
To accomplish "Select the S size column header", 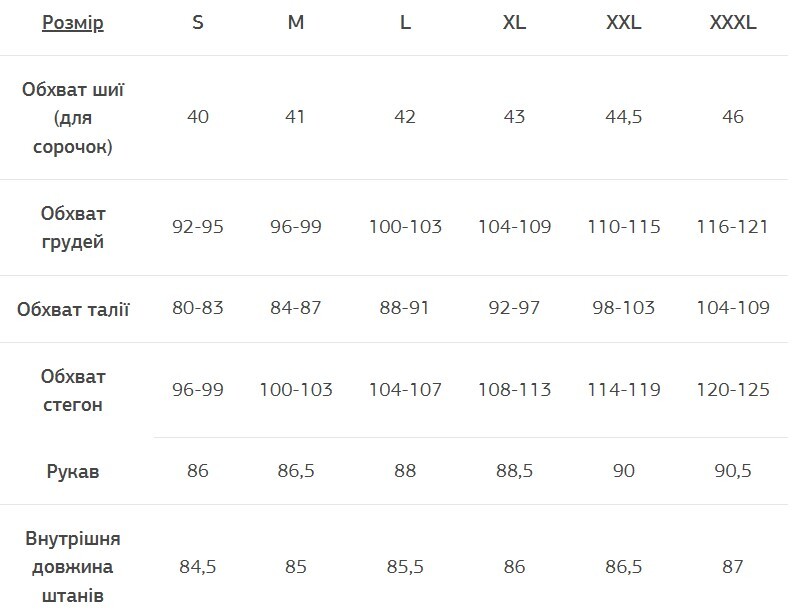I will [x=198, y=23].
